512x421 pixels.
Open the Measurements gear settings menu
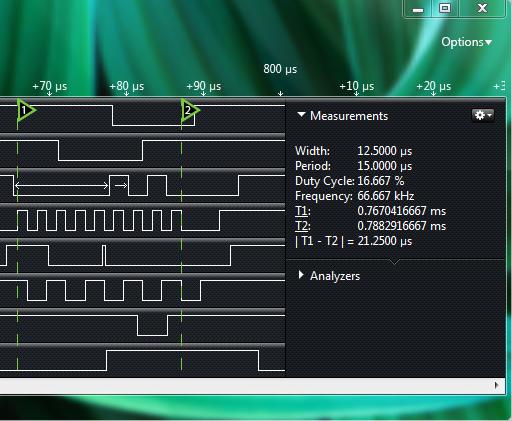click(x=483, y=115)
